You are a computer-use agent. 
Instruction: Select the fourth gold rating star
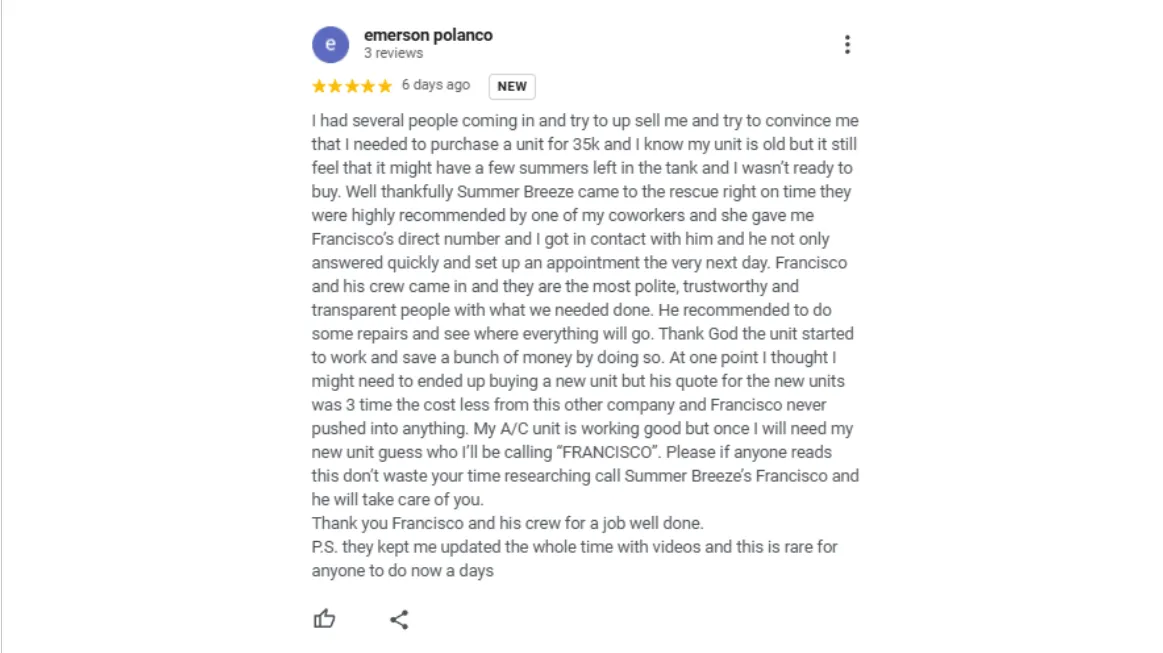click(x=368, y=86)
